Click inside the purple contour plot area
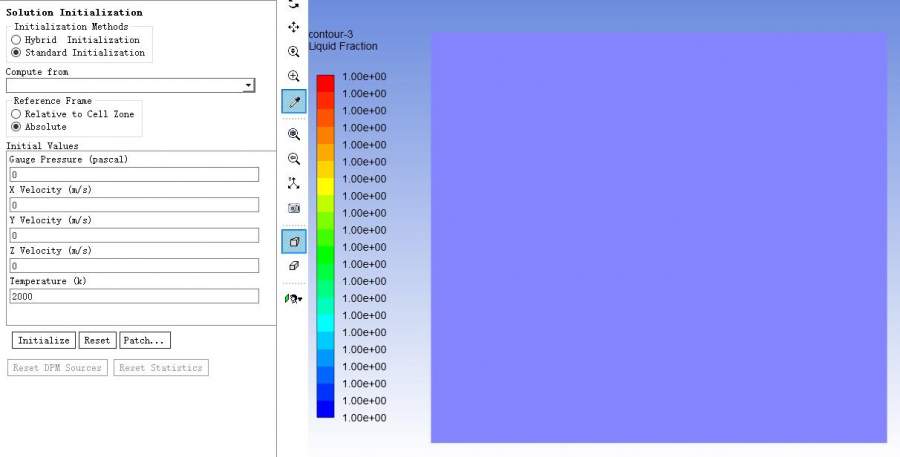 (x=659, y=238)
